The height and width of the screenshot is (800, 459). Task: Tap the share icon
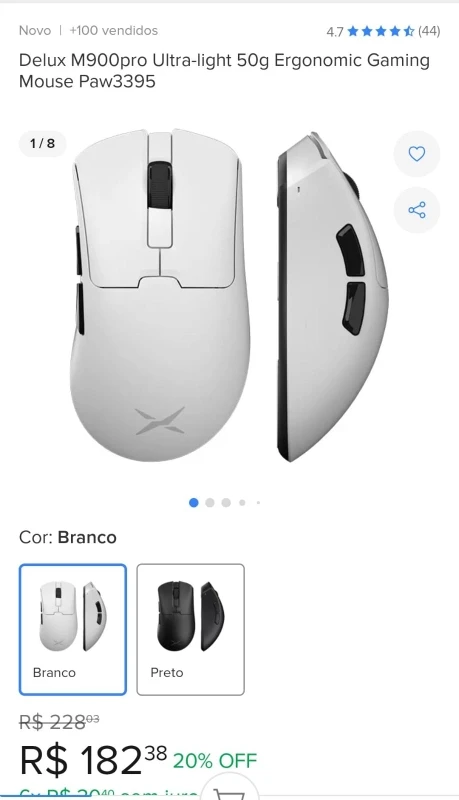coord(417,210)
